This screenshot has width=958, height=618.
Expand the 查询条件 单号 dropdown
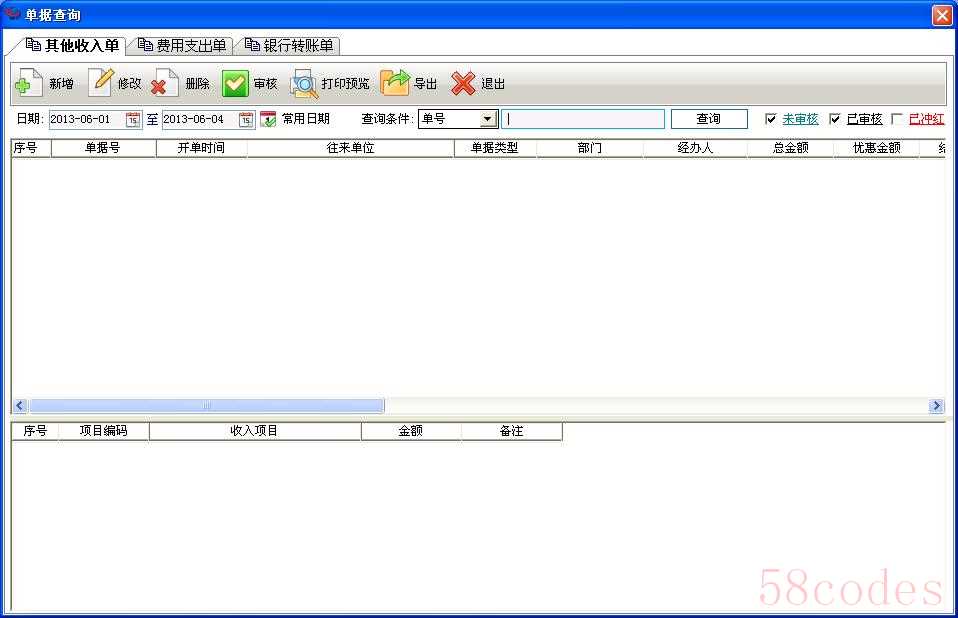pos(488,119)
